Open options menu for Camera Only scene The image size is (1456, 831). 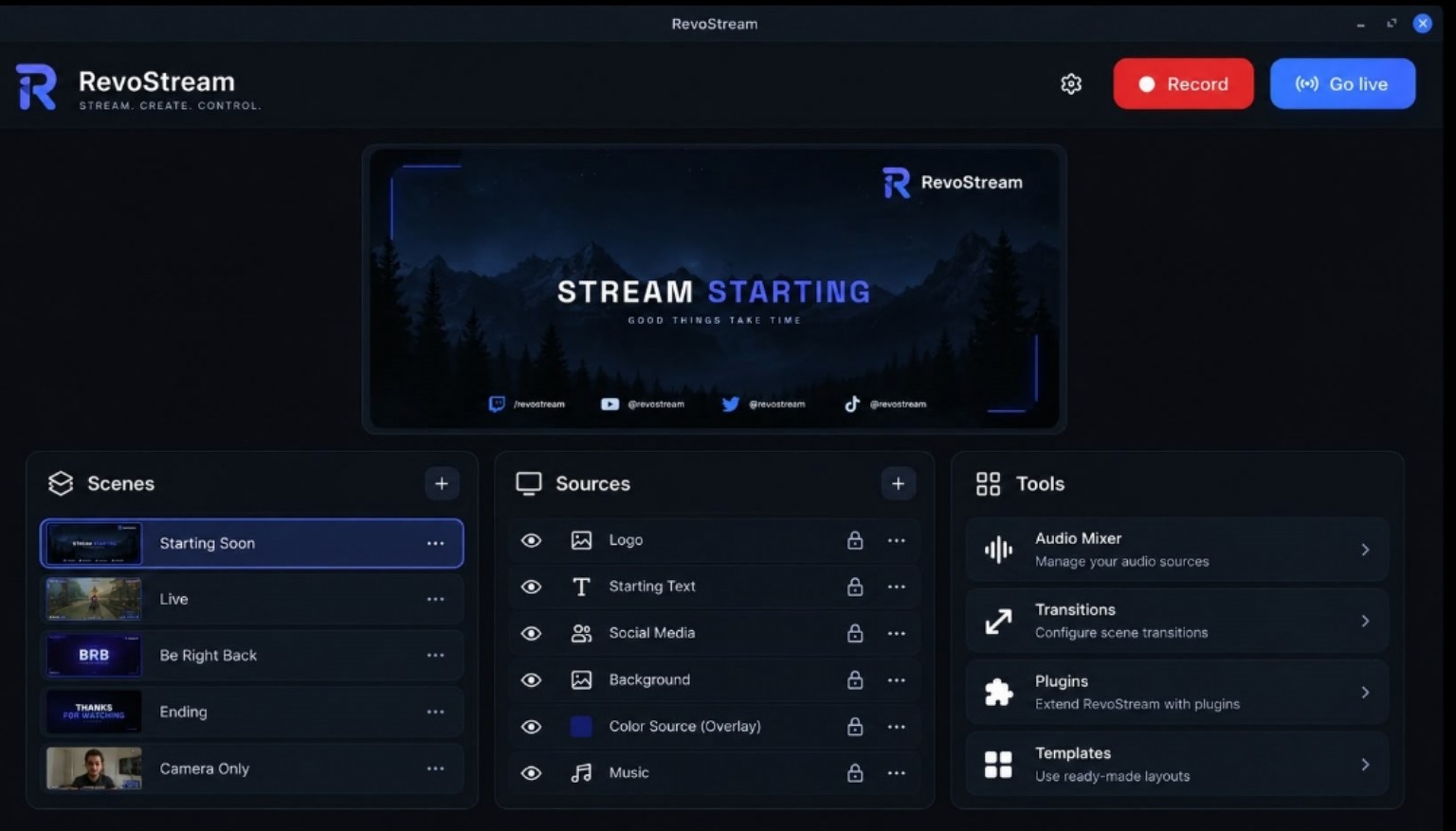point(435,768)
